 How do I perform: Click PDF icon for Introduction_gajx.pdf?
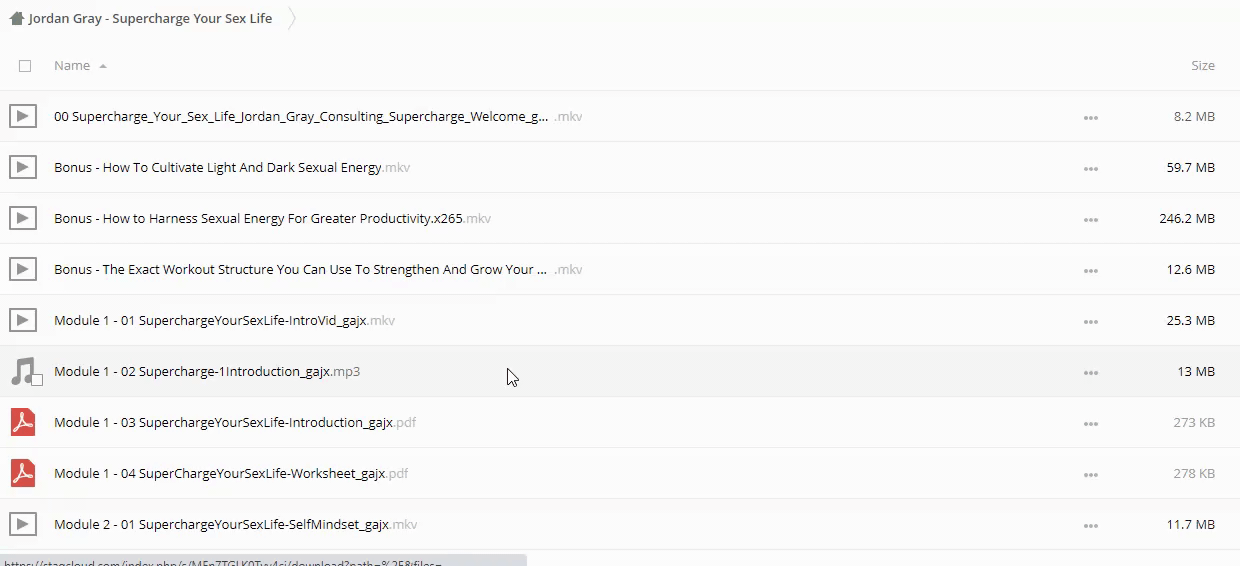pyautogui.click(x=23, y=422)
